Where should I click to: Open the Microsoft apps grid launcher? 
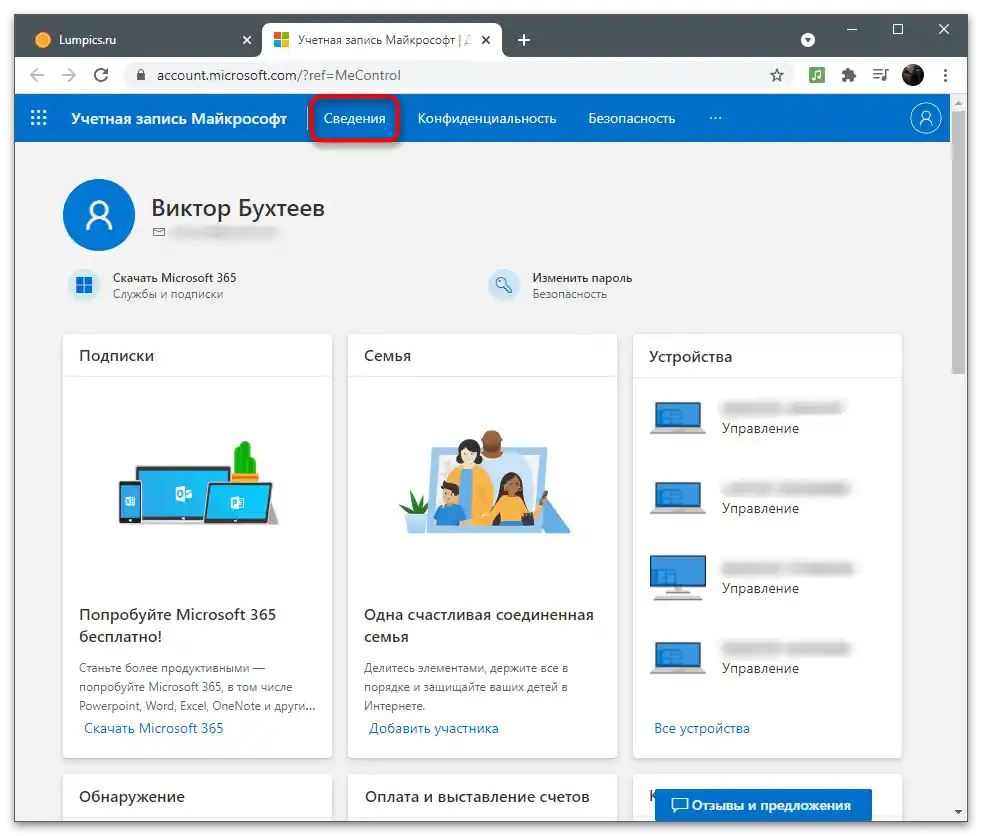(39, 118)
